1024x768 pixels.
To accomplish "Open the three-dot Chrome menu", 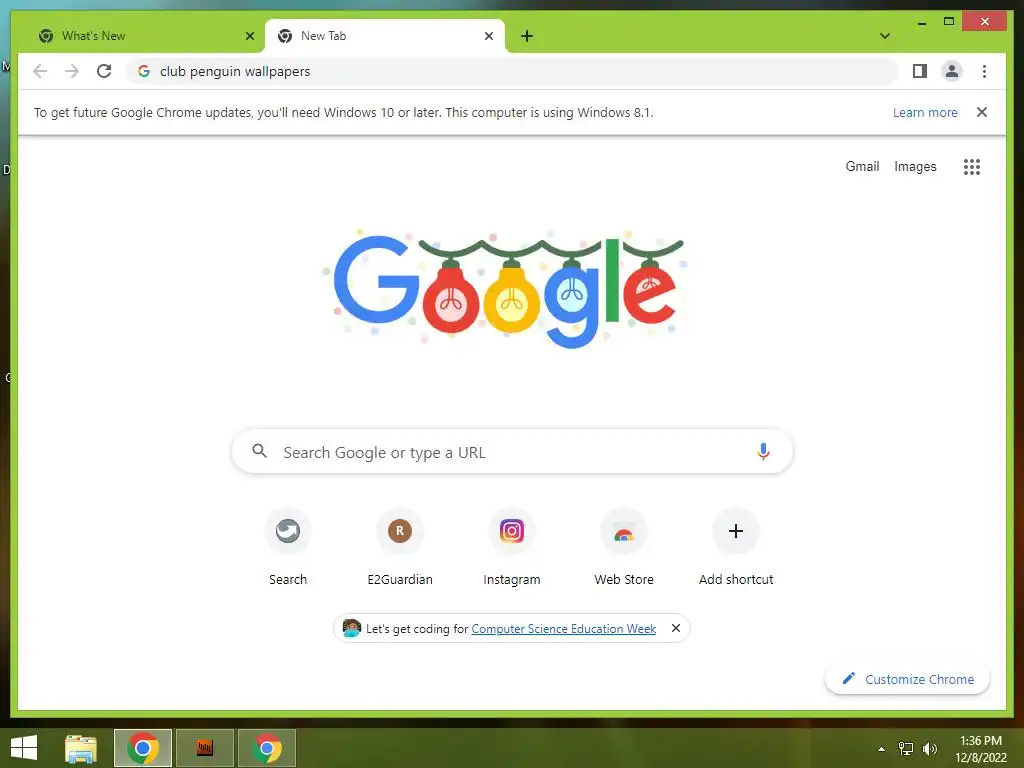I will click(x=984, y=71).
